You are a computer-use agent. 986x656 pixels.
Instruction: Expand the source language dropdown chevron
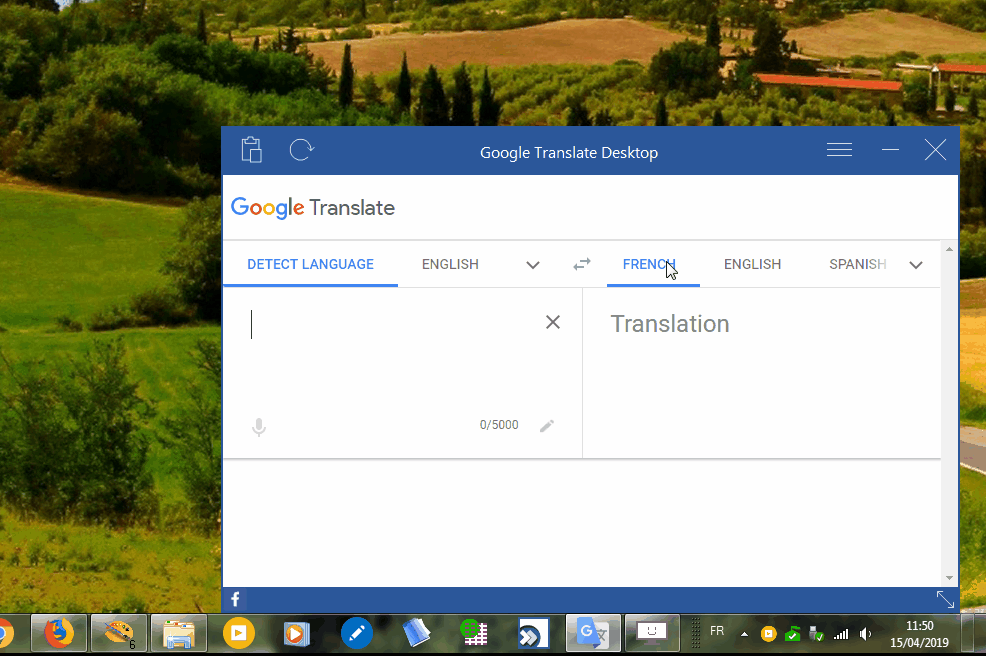(533, 265)
